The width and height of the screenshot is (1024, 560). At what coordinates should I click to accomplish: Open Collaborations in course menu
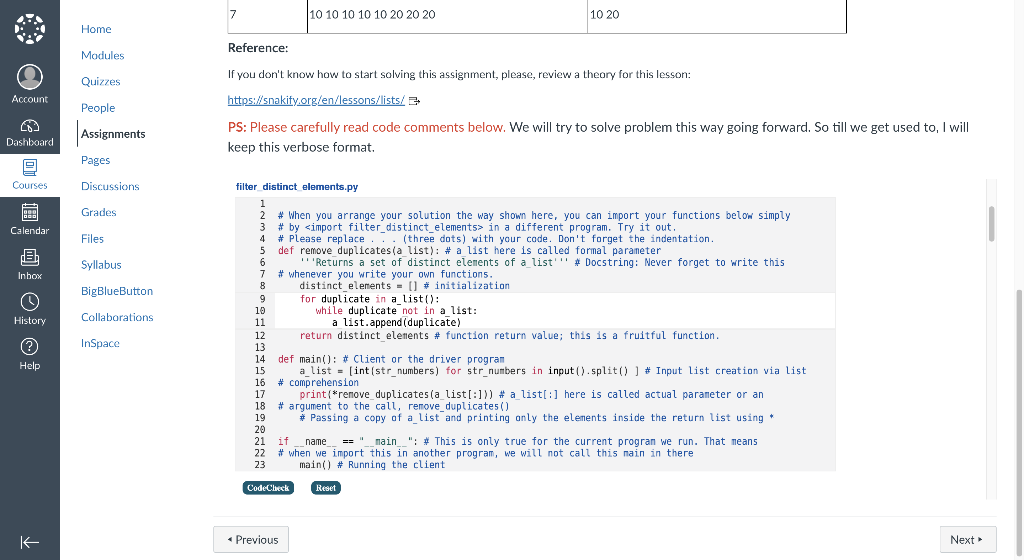point(117,317)
